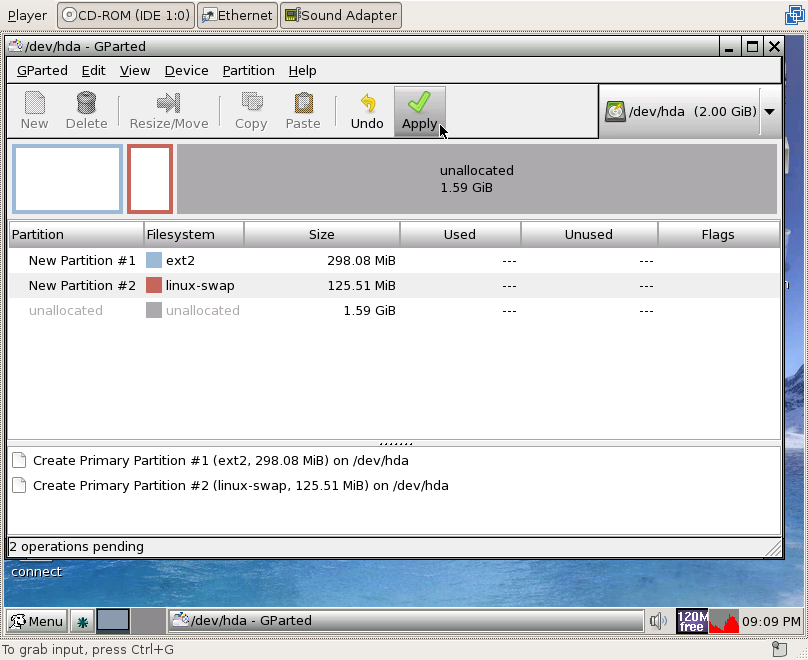Click the 125.51 MiB size cell
This screenshot has height=660, width=808.
pyautogui.click(x=361, y=285)
